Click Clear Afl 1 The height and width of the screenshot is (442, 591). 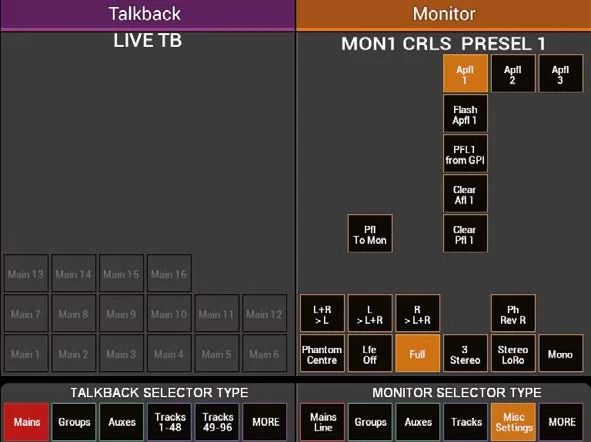[x=465, y=194]
